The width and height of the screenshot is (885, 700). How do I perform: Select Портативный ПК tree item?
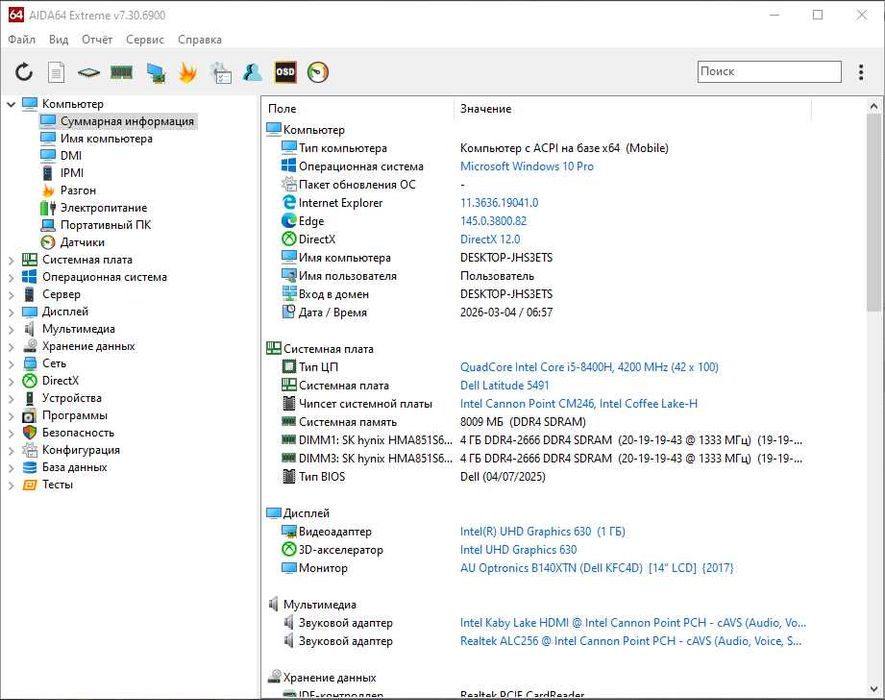pyautogui.click(x=106, y=225)
